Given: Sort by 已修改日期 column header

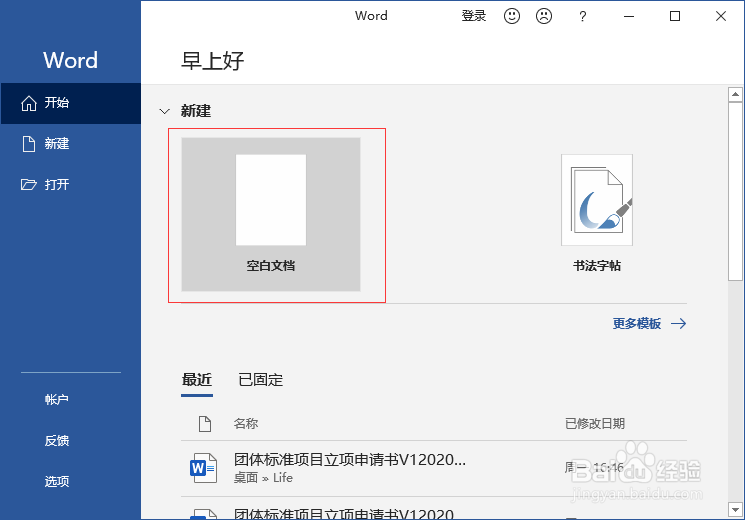Looking at the screenshot, I should coord(594,424).
